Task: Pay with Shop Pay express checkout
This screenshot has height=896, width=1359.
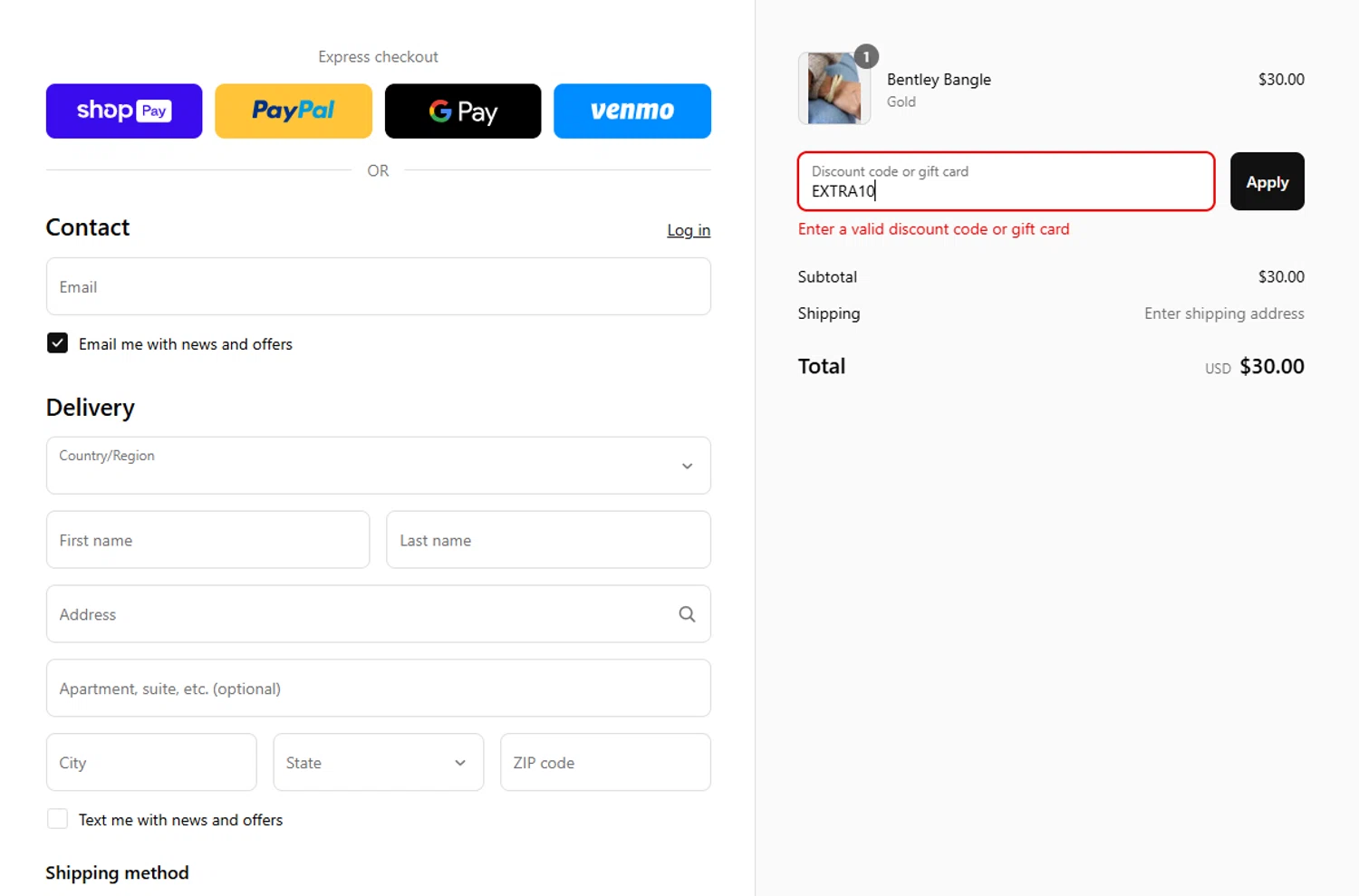Action: click(x=124, y=111)
